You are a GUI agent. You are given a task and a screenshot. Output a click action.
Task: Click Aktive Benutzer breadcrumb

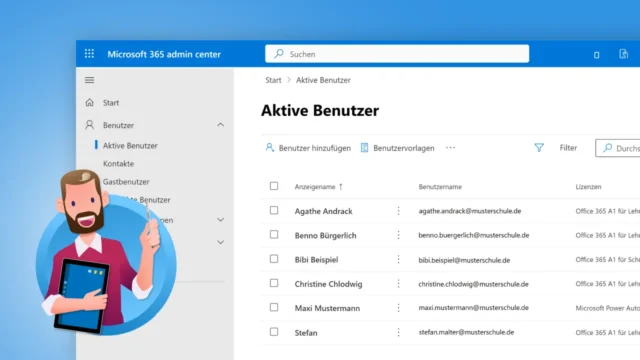tap(323, 80)
